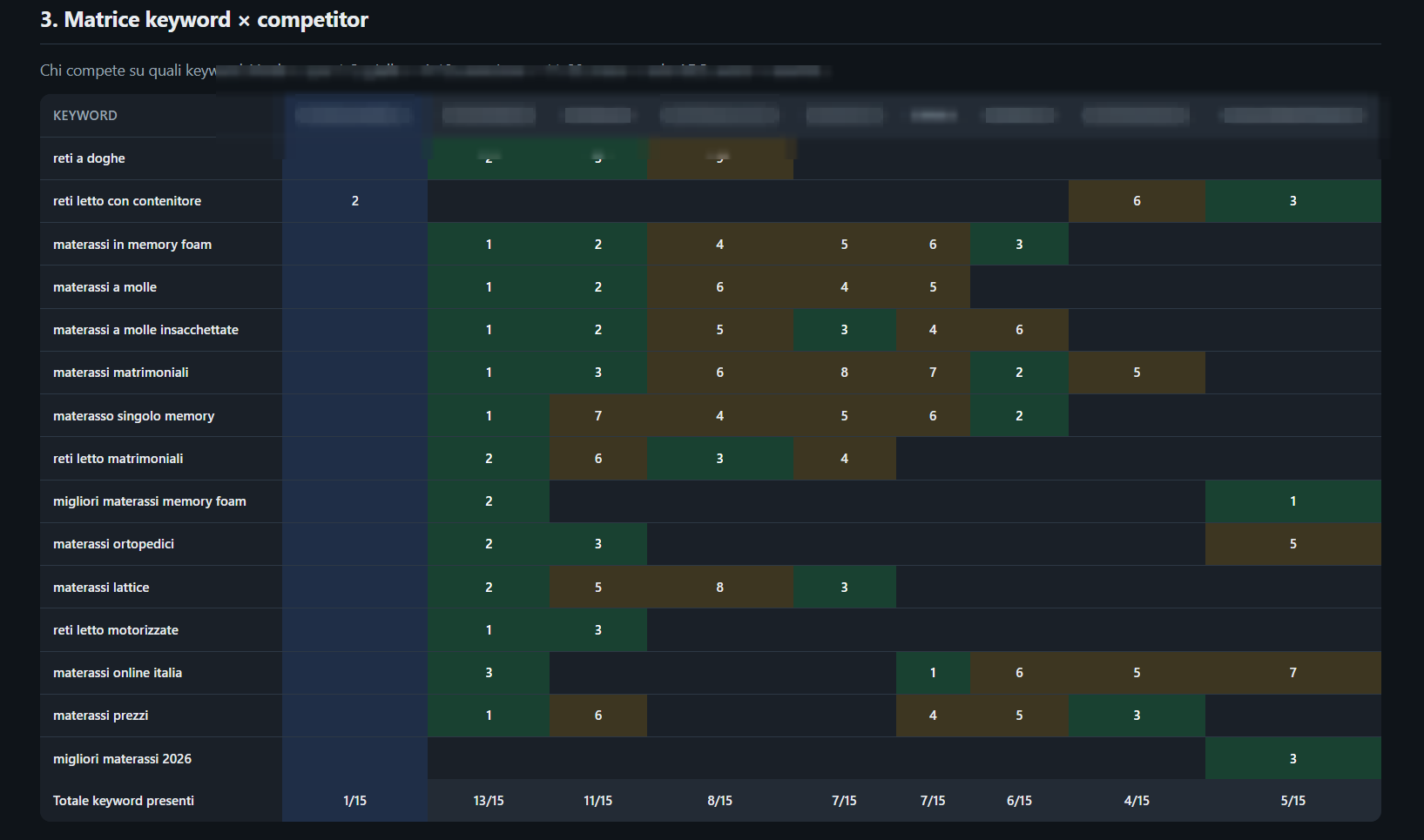Click position 5 in 'materassi lattice' row

[598, 588]
